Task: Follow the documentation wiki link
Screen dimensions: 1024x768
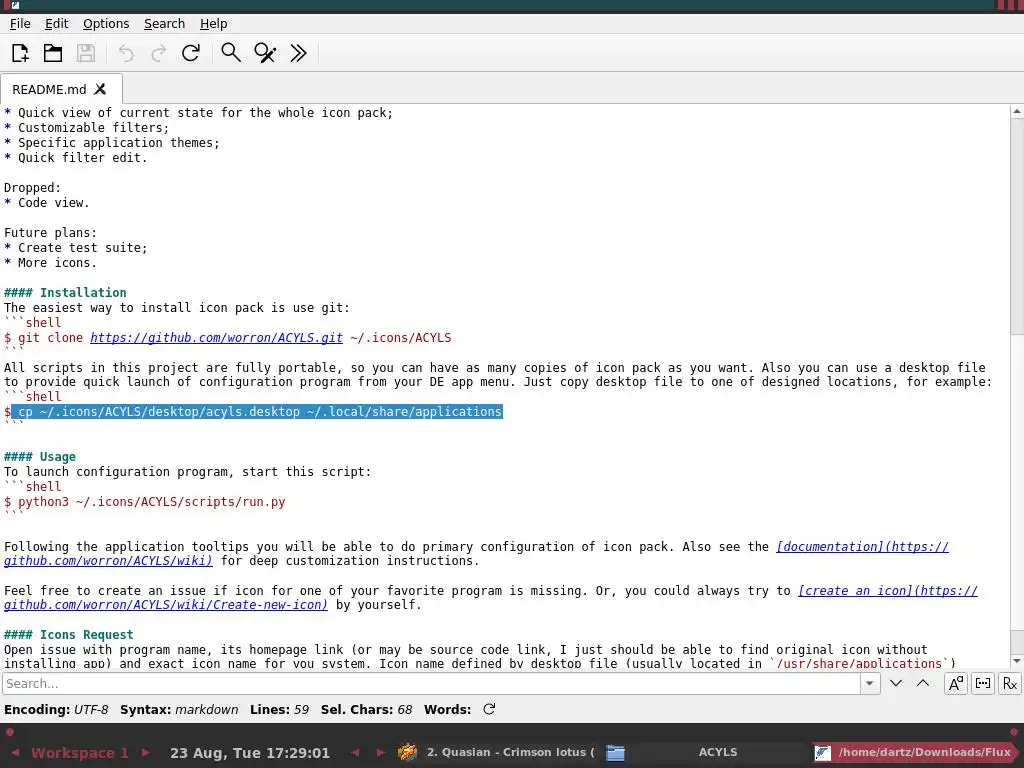Action: click(863, 547)
